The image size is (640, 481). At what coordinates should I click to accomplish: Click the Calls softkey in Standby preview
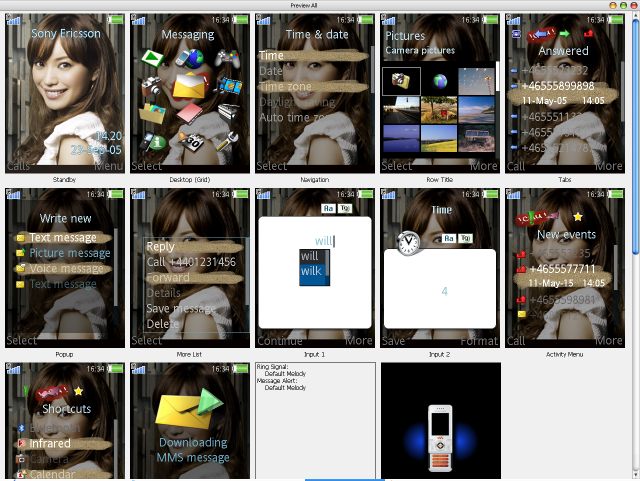(18, 166)
